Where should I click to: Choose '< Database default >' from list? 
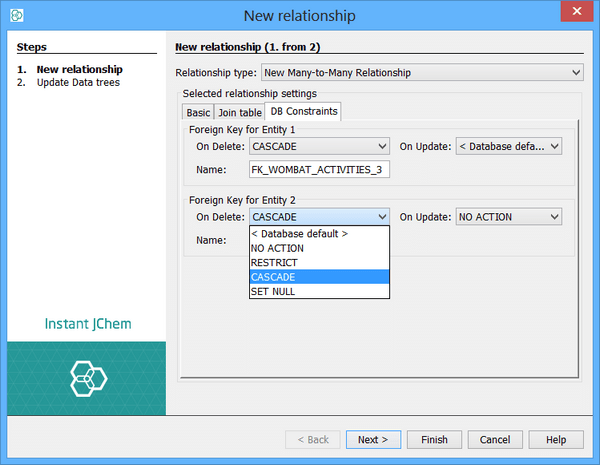300,234
